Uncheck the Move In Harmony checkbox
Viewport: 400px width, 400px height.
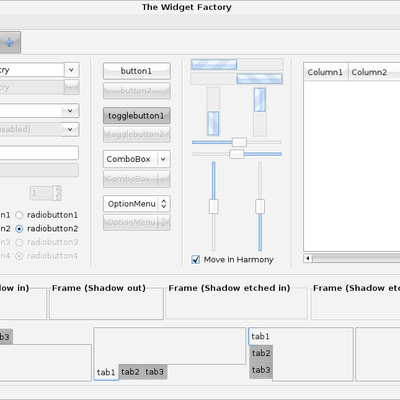(x=196, y=259)
